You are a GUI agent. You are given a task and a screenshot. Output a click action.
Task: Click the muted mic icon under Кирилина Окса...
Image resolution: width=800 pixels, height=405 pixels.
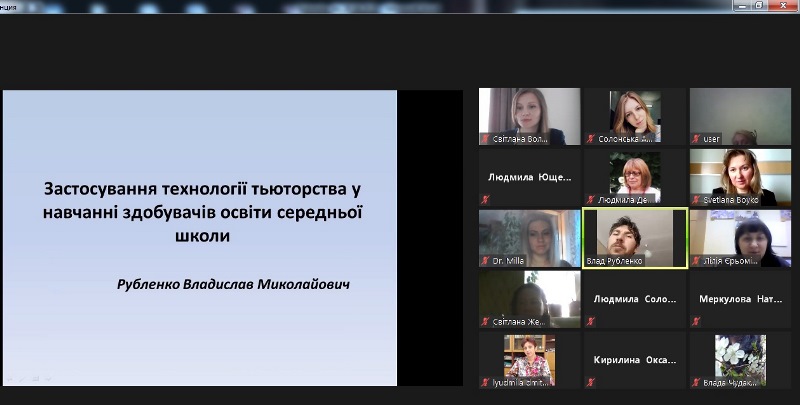click(590, 382)
